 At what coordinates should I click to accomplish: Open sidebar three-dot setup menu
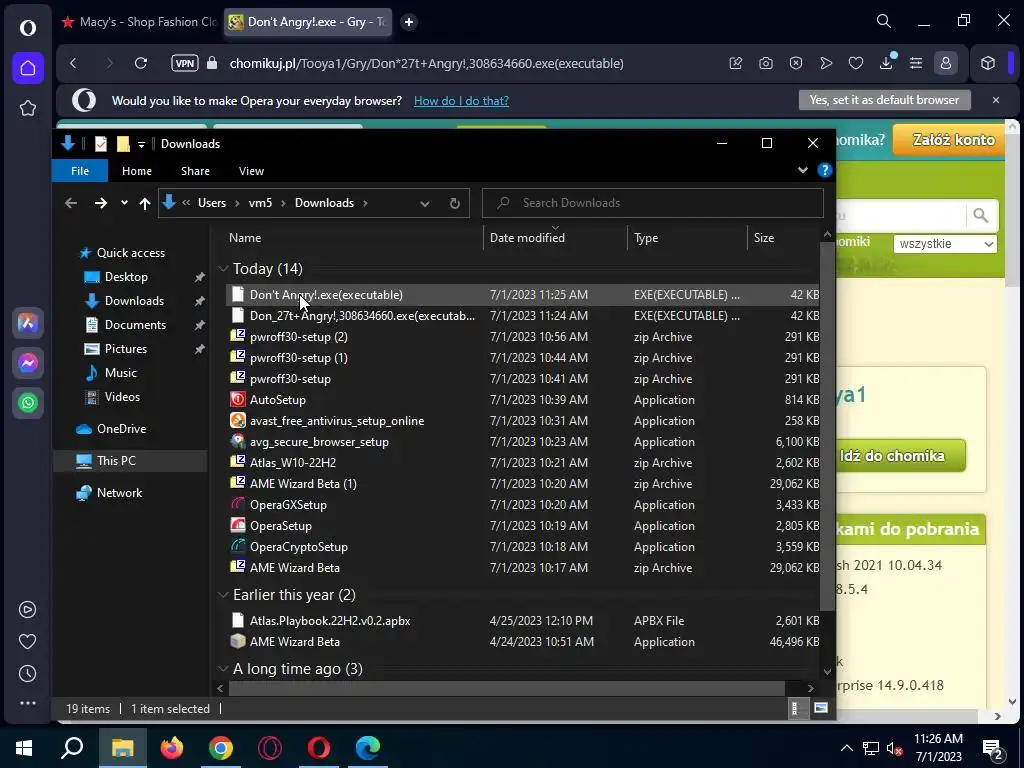[x=27, y=703]
